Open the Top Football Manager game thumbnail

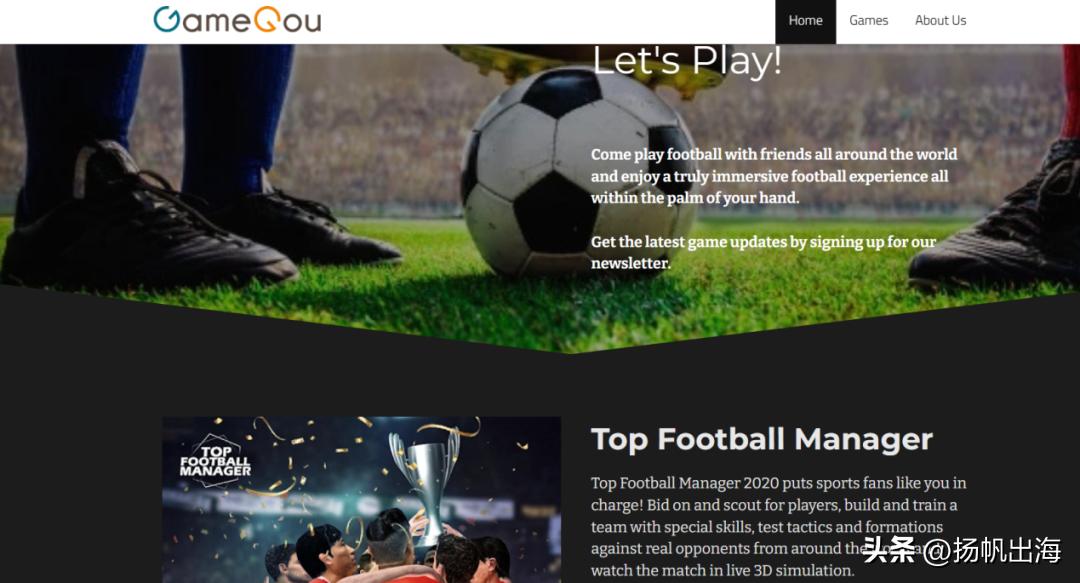pos(361,500)
